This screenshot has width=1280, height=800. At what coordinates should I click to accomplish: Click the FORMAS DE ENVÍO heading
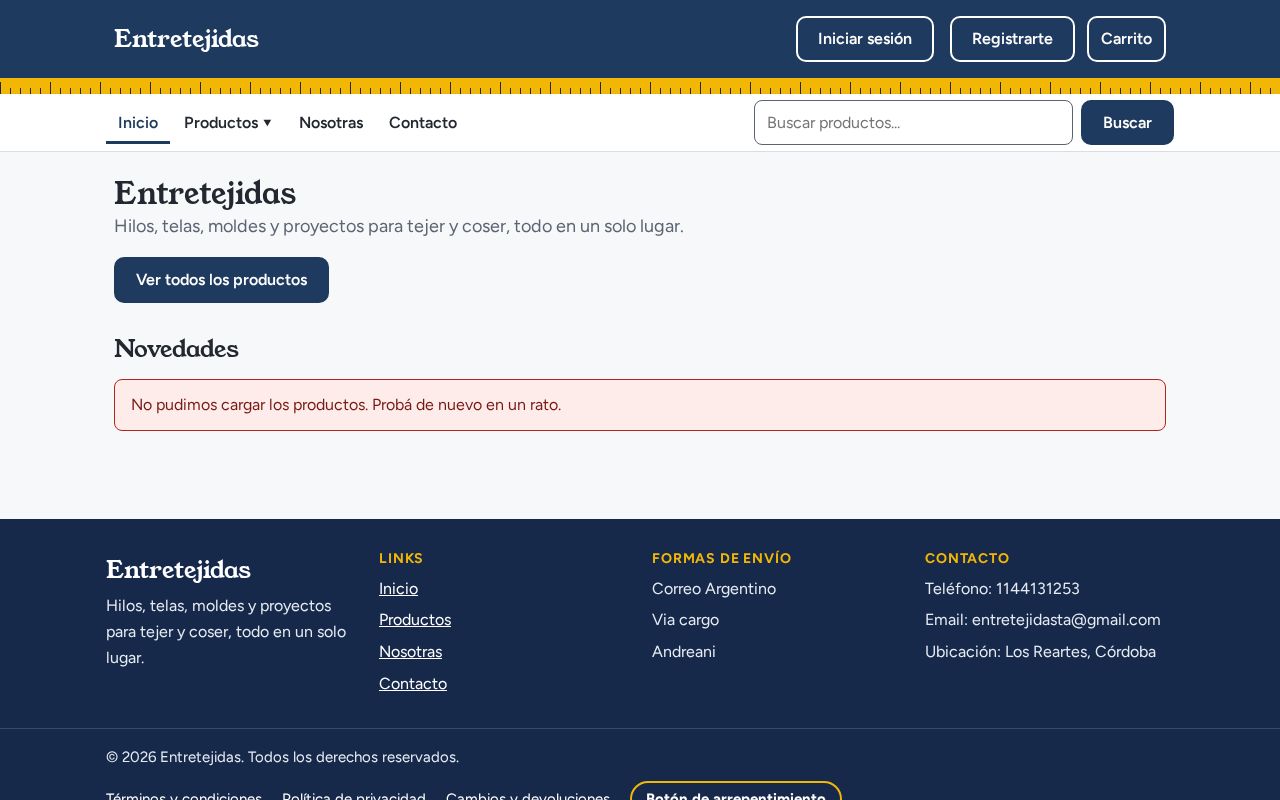[722, 558]
